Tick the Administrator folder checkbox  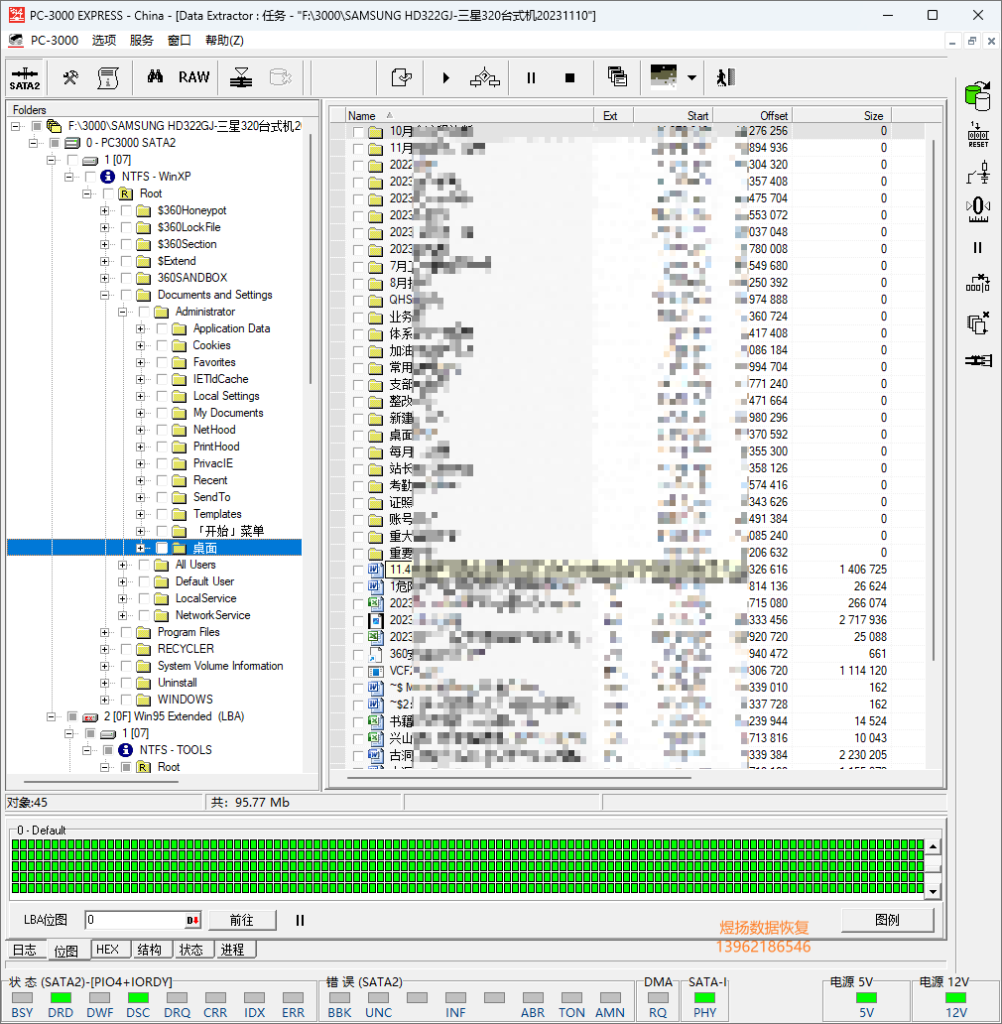click(x=144, y=312)
